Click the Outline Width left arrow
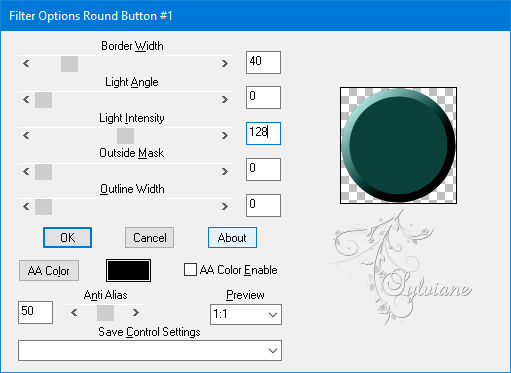The image size is (511, 373). [26, 207]
